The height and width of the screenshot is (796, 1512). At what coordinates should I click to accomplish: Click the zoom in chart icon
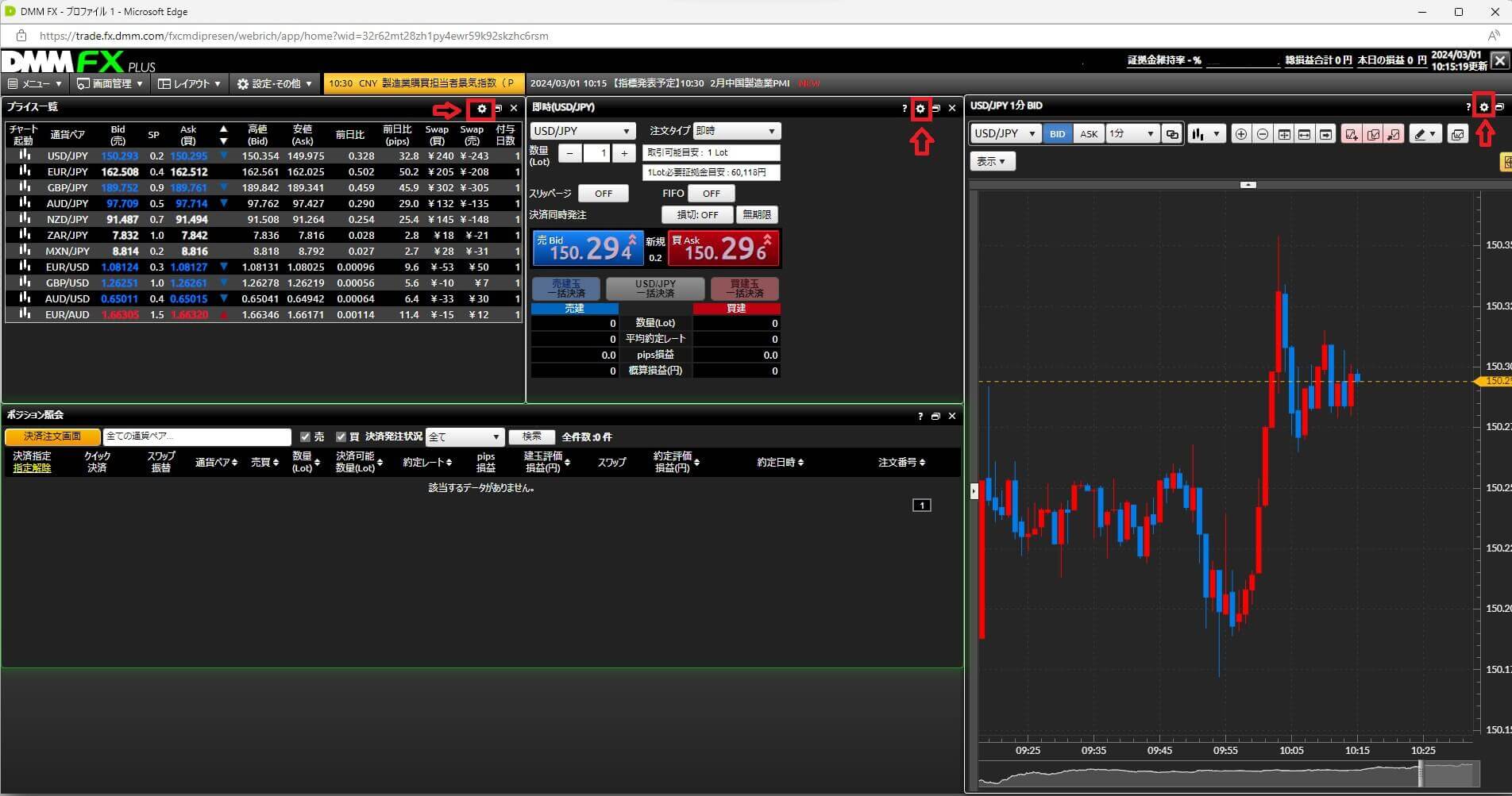pos(1240,134)
